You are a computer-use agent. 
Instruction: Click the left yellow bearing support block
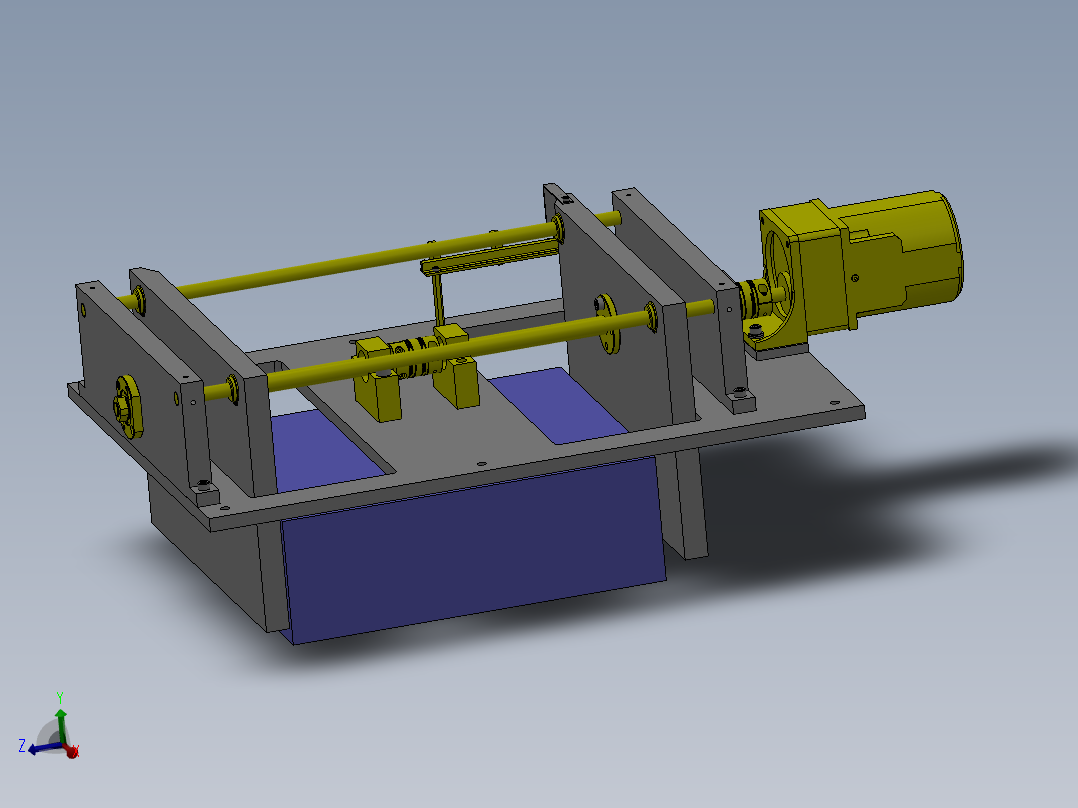point(377,379)
